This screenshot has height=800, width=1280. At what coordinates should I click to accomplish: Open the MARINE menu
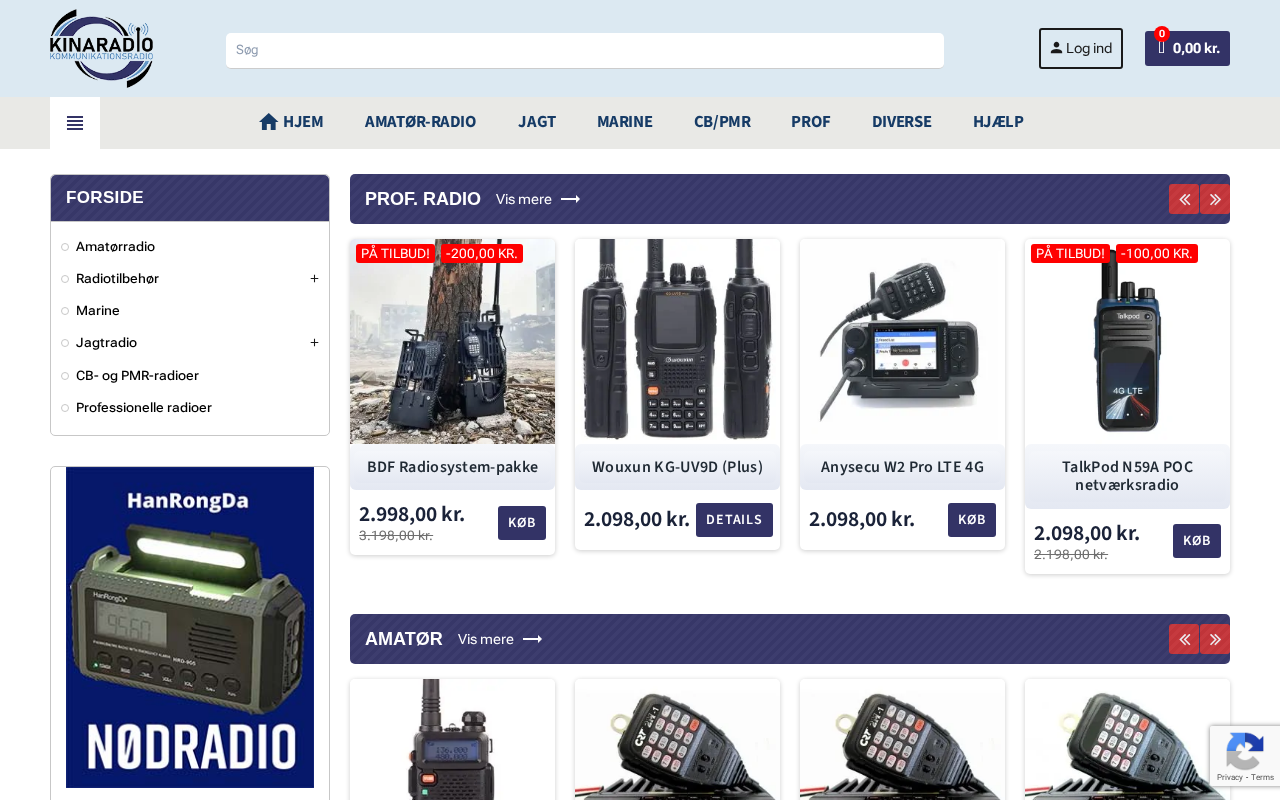coord(625,122)
